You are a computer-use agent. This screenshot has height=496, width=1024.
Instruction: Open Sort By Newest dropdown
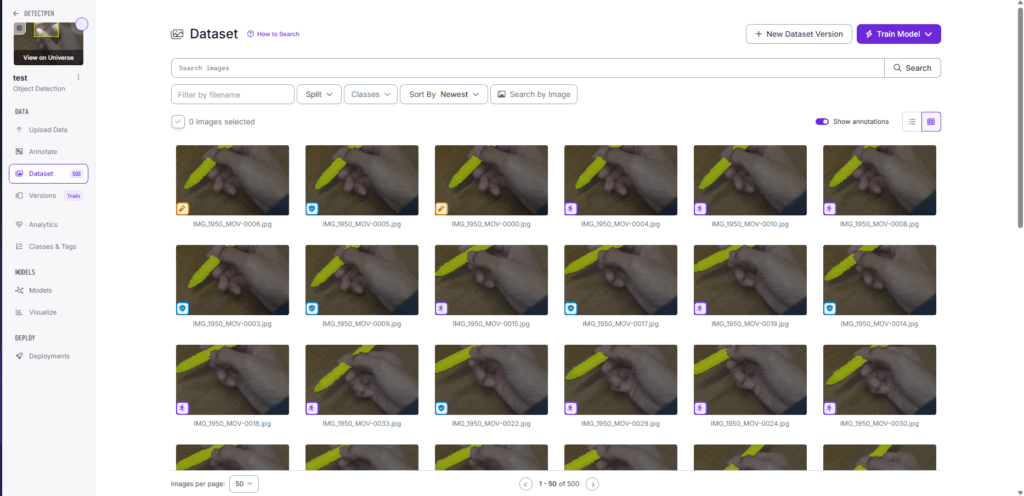tap(443, 94)
